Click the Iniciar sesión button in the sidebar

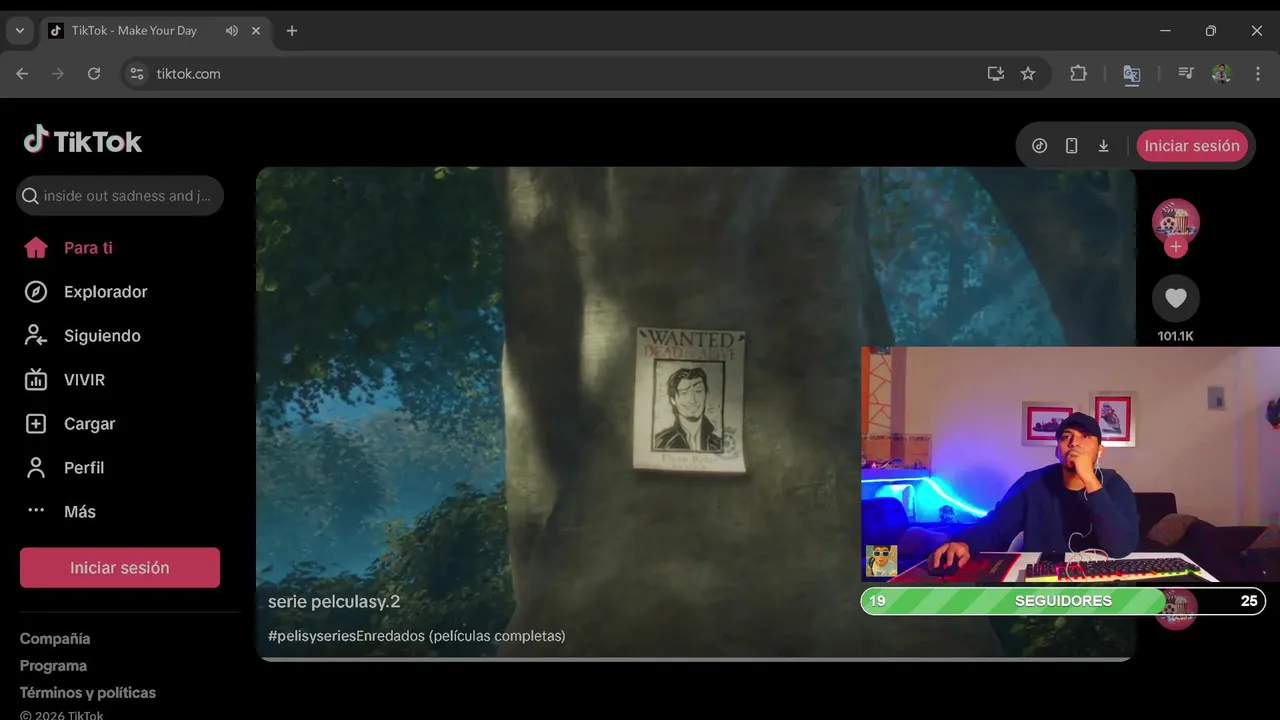point(120,568)
